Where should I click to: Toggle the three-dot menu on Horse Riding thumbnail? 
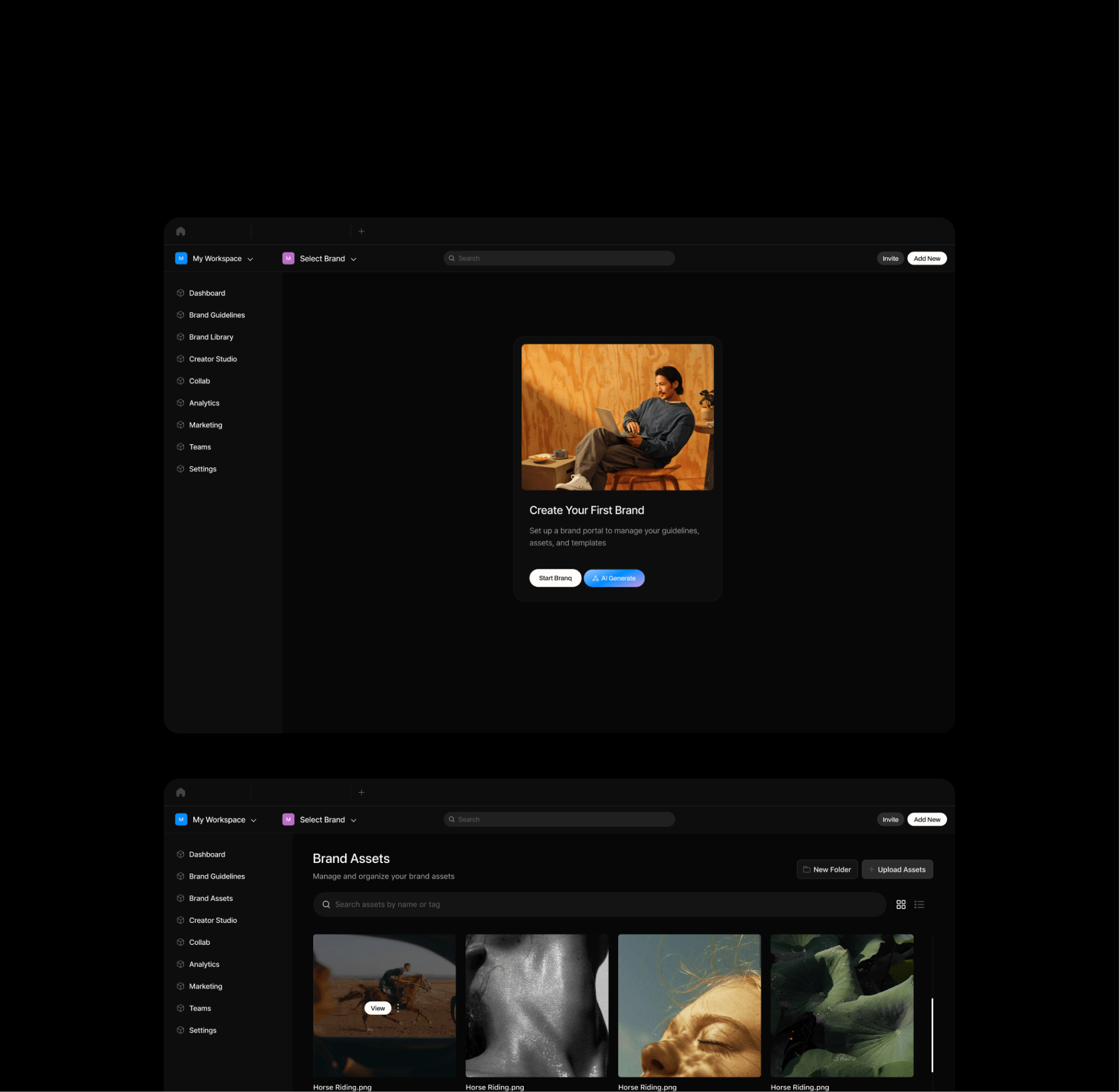click(397, 1008)
